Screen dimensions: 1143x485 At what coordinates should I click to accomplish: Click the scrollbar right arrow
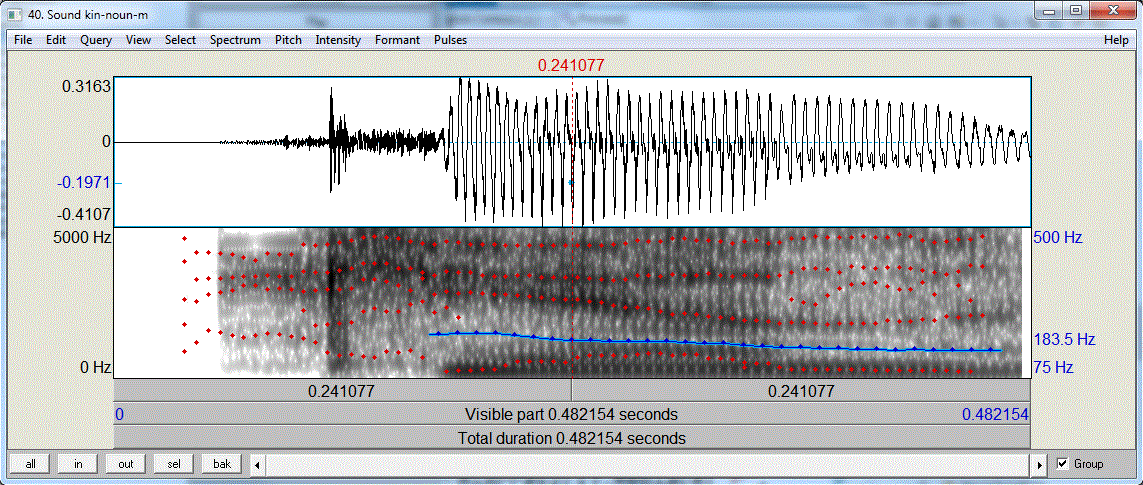click(1040, 464)
